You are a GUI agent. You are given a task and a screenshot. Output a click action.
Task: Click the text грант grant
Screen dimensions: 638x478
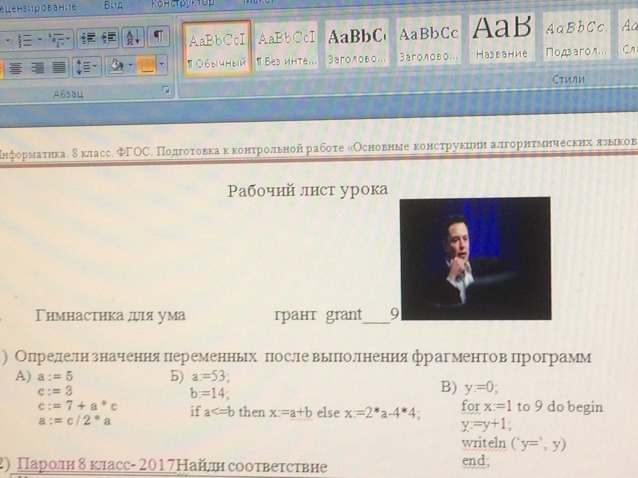318,314
